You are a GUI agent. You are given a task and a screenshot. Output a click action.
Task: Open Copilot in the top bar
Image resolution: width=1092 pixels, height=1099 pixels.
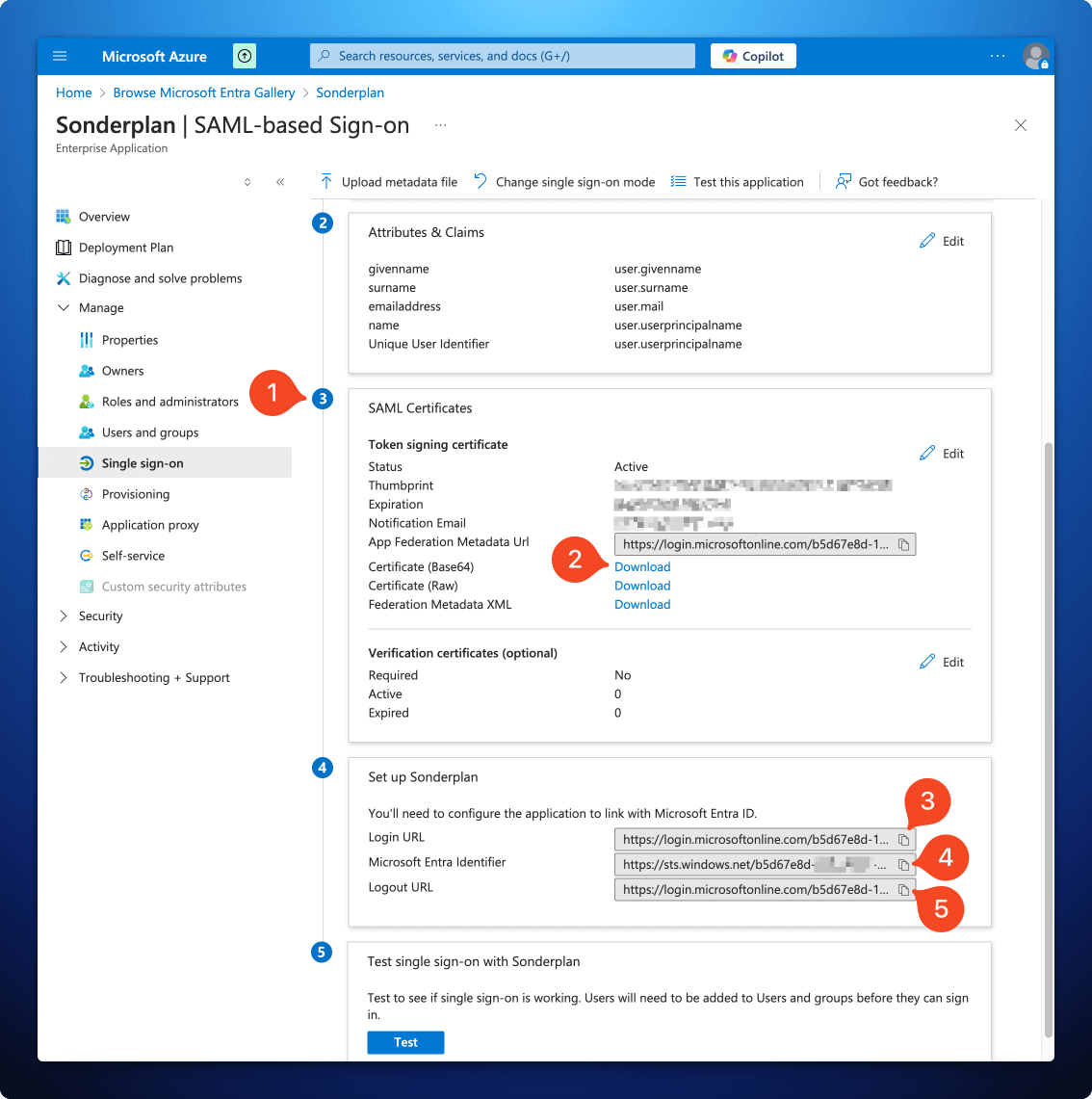753,55
